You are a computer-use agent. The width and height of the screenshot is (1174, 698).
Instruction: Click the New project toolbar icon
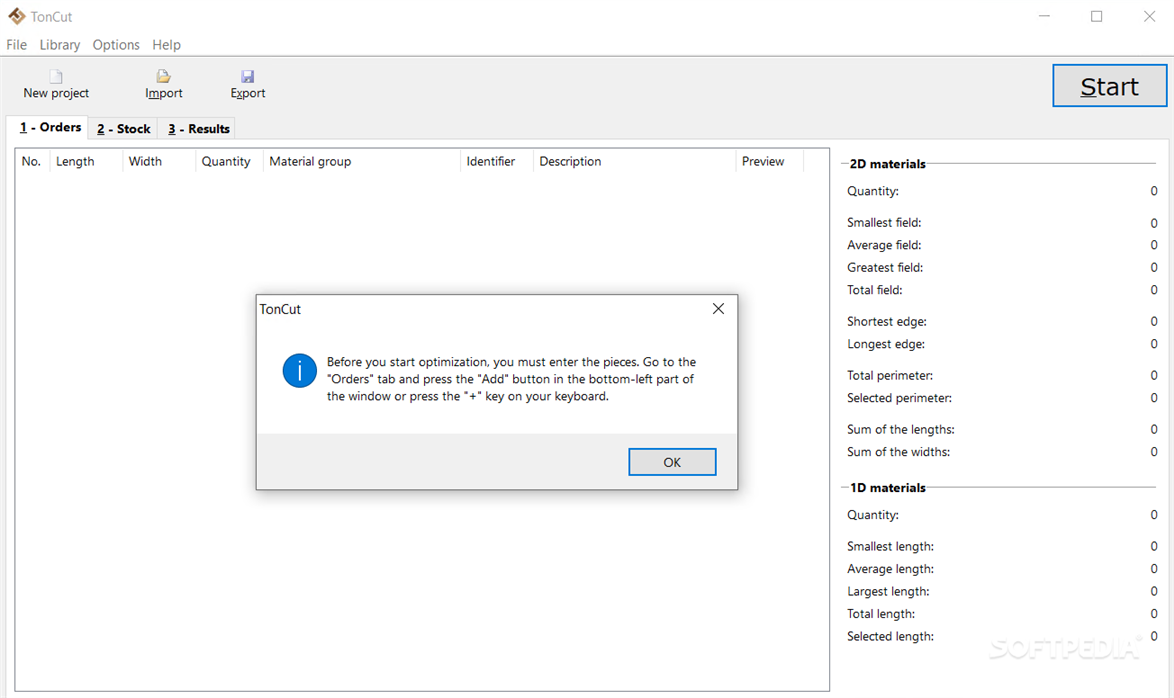56,76
